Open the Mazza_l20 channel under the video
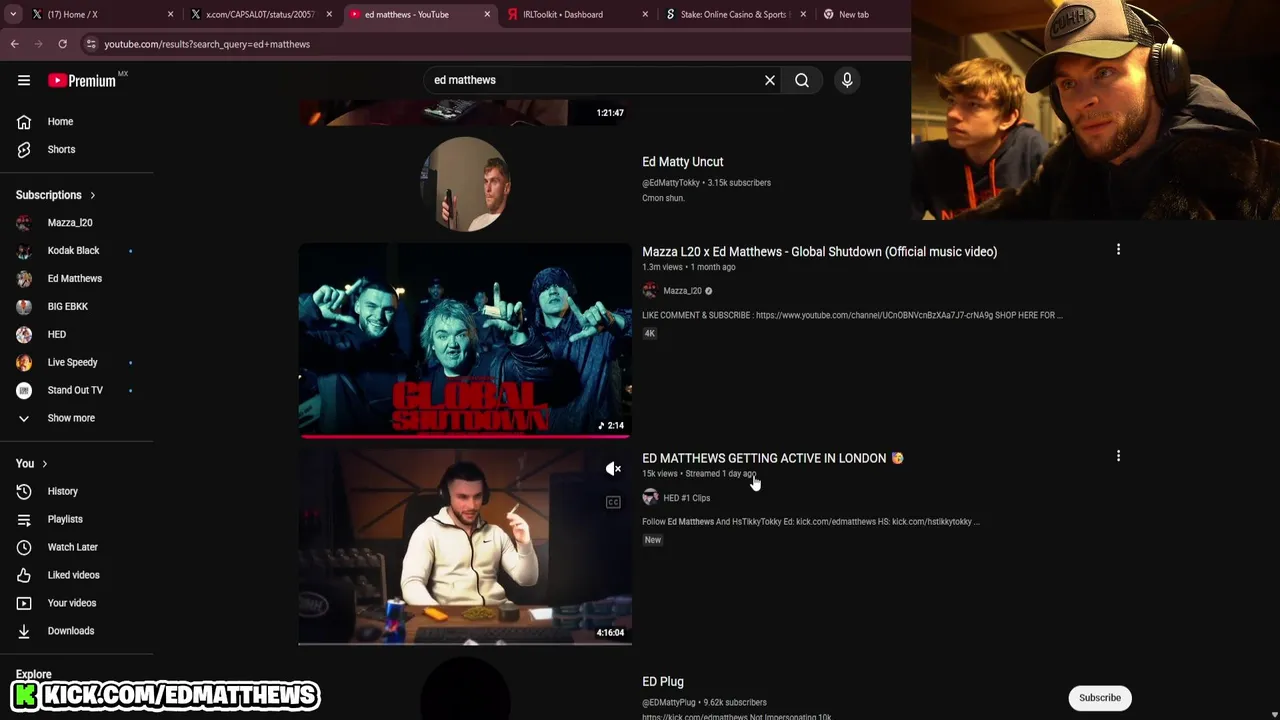Viewport: 1280px width, 720px height. point(683,291)
